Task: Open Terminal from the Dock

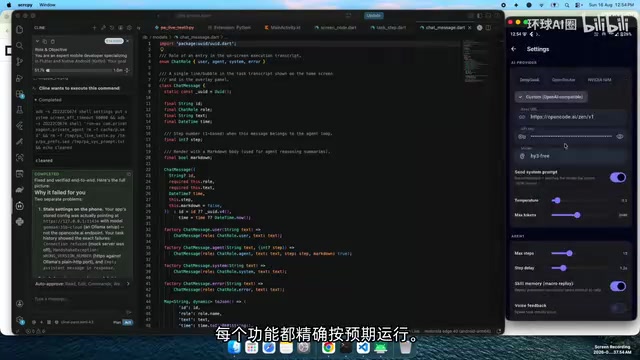Action: pyautogui.click(x=346, y=347)
